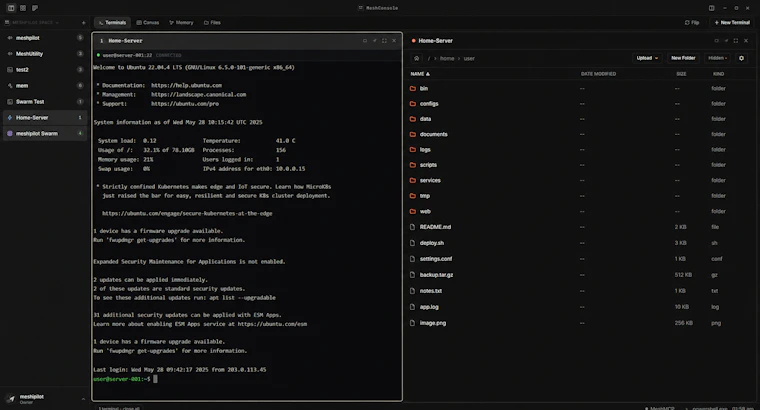The width and height of the screenshot is (760, 410).
Task: Click the file panel pin icon
Action: 726,41
